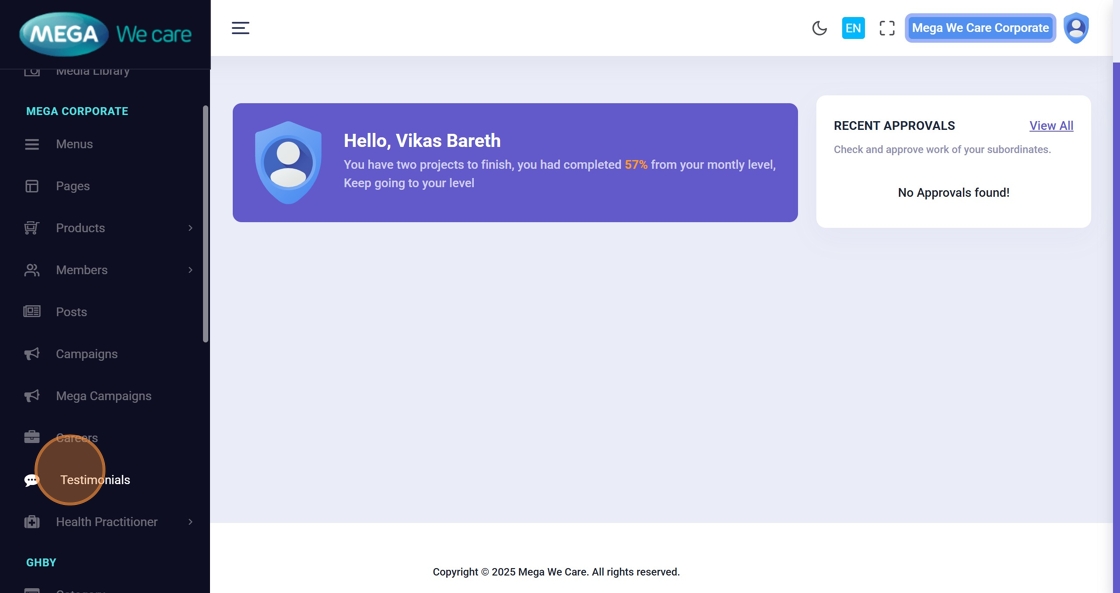Click the Campaigns megaphone icon
The height and width of the screenshot is (593, 1120).
32,354
